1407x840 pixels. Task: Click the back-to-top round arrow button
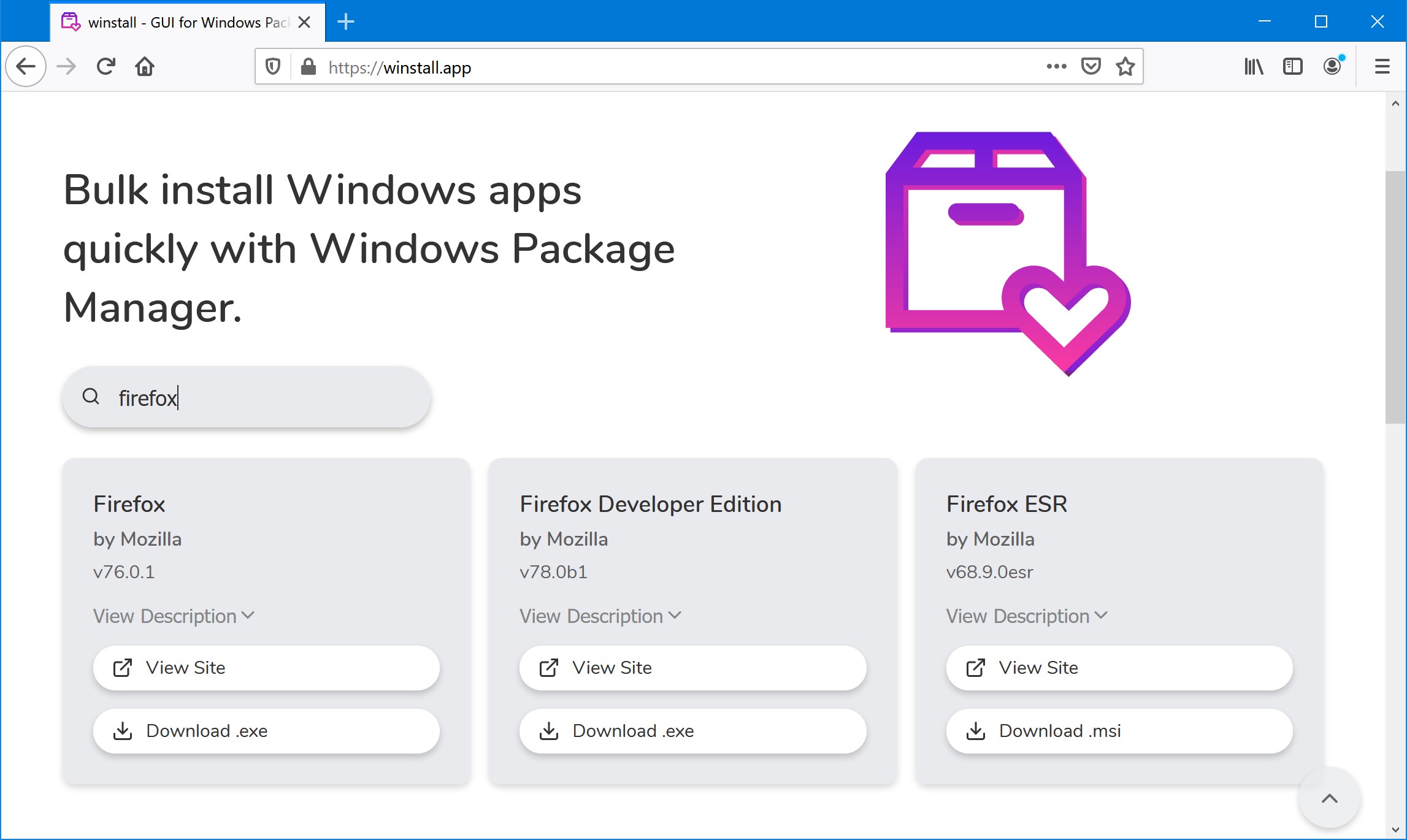pyautogui.click(x=1329, y=798)
